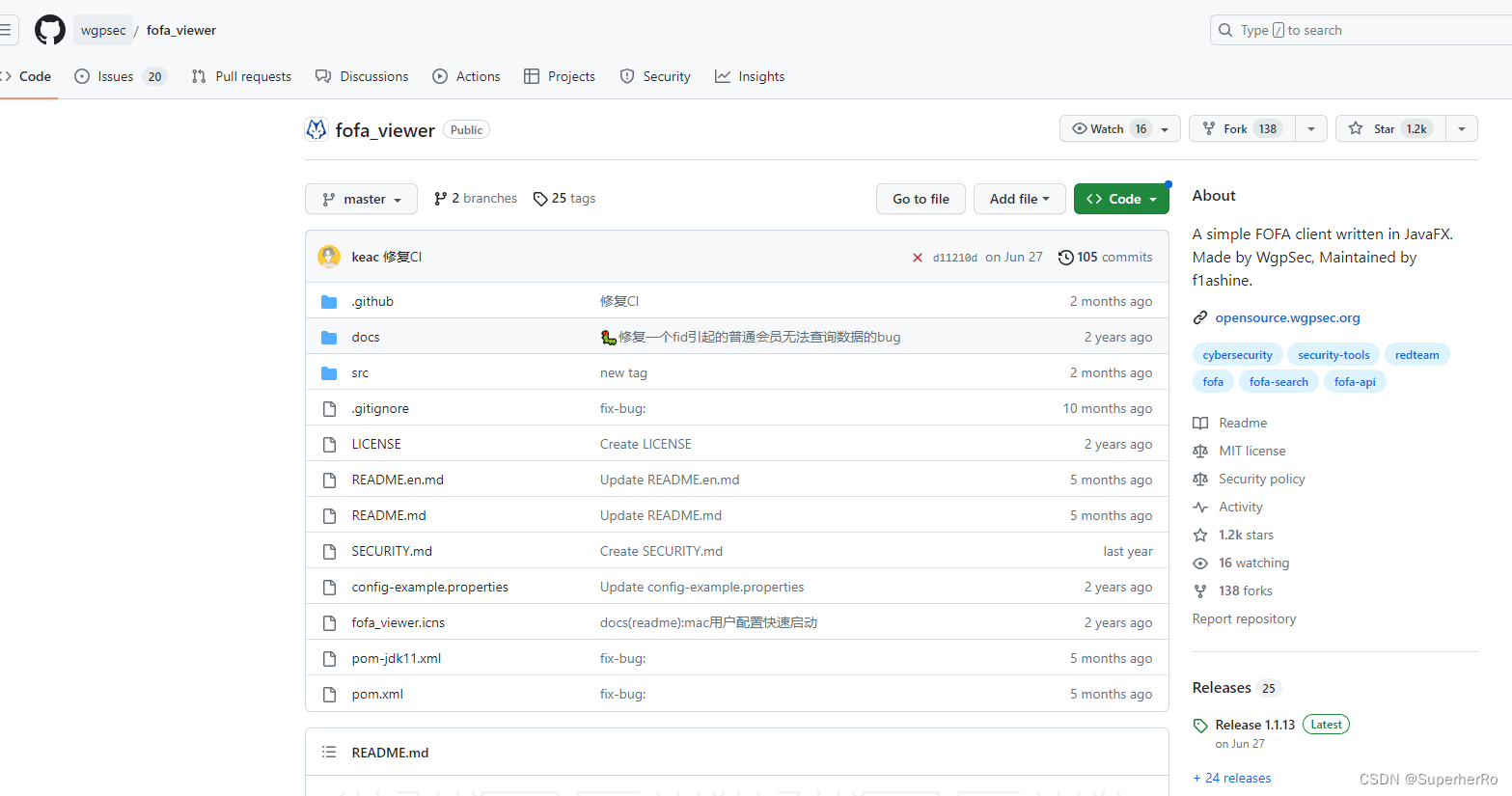Open the Release 1.1.13 link
The image size is (1512, 796).
[1254, 725]
